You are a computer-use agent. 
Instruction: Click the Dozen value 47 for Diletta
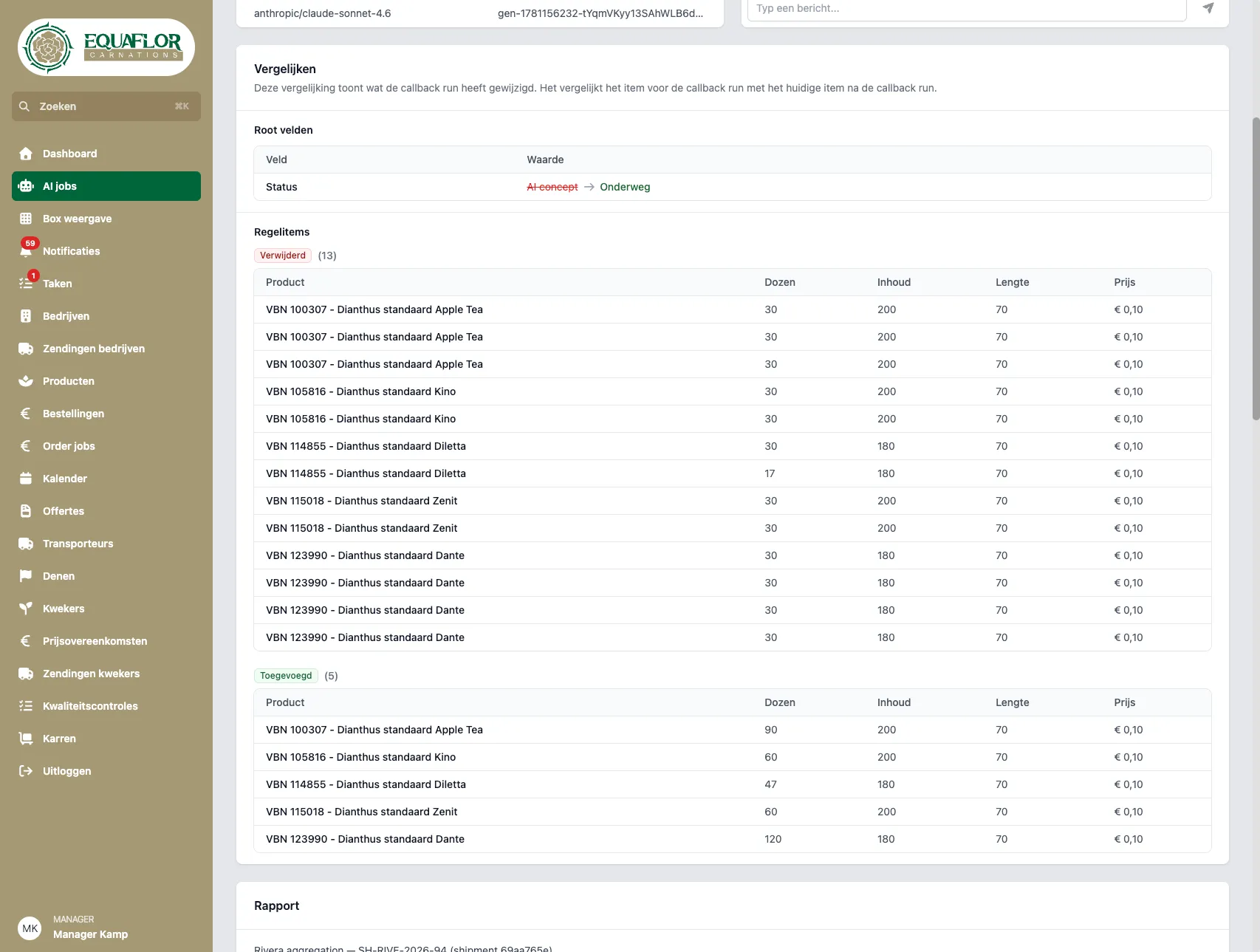coord(771,784)
